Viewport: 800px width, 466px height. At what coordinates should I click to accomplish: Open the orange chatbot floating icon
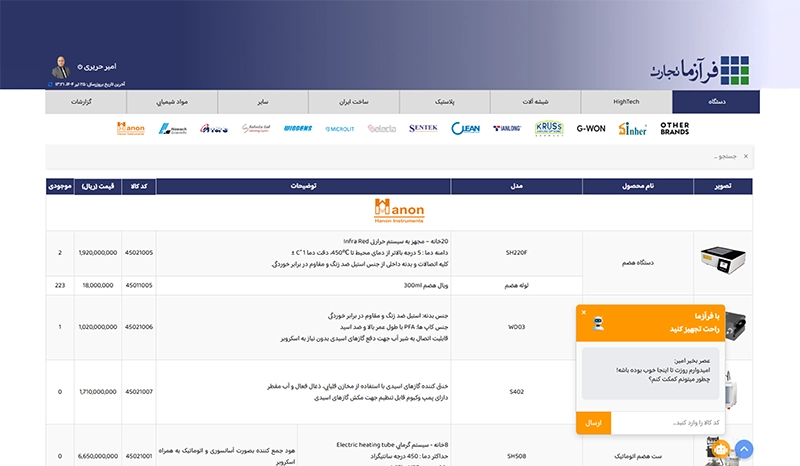tap(720, 449)
